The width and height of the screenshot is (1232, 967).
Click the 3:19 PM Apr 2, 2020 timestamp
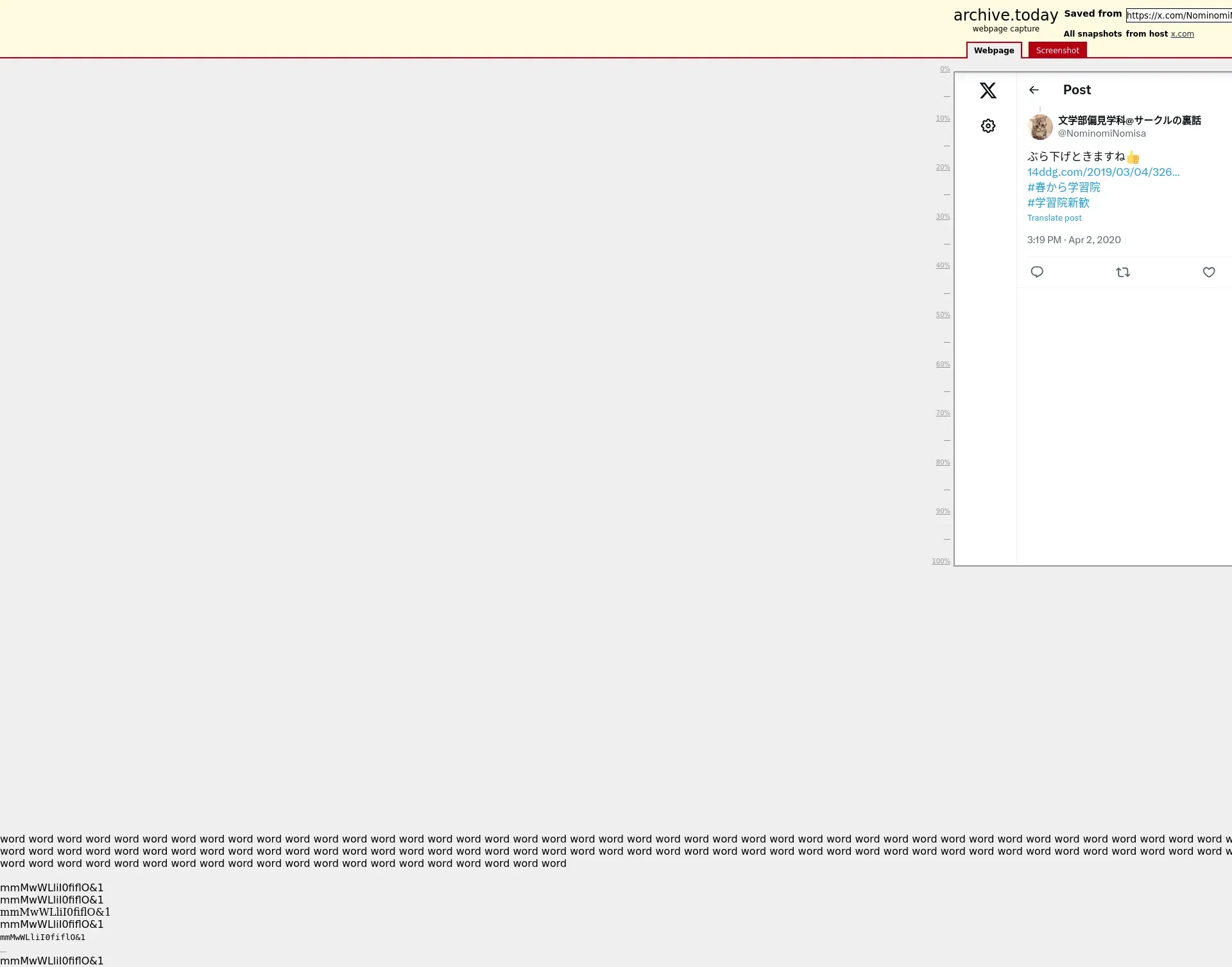(1074, 240)
